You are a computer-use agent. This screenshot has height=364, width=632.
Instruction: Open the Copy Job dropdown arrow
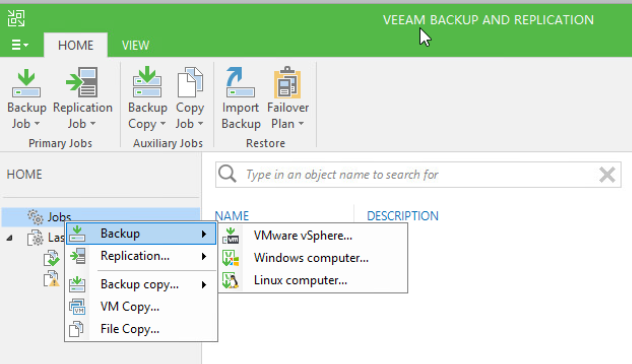(200, 124)
